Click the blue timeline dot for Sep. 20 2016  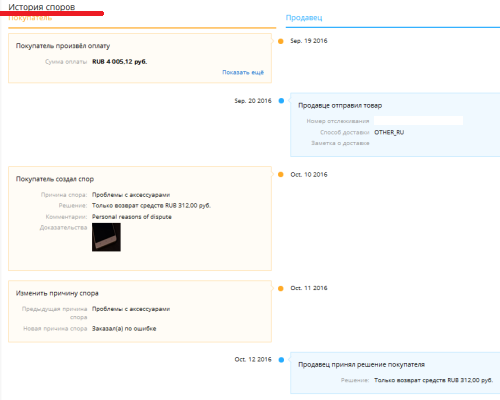pos(281,101)
